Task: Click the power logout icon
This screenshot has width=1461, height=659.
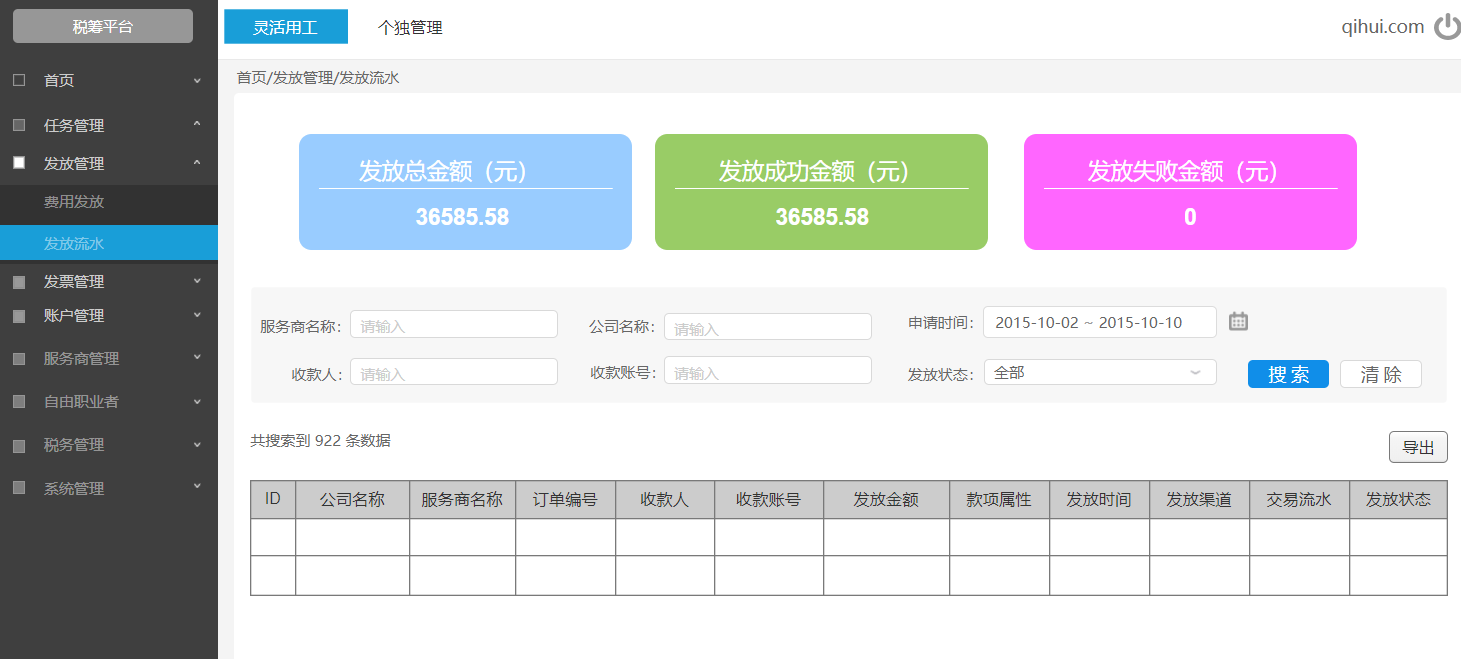Action: point(1447,27)
